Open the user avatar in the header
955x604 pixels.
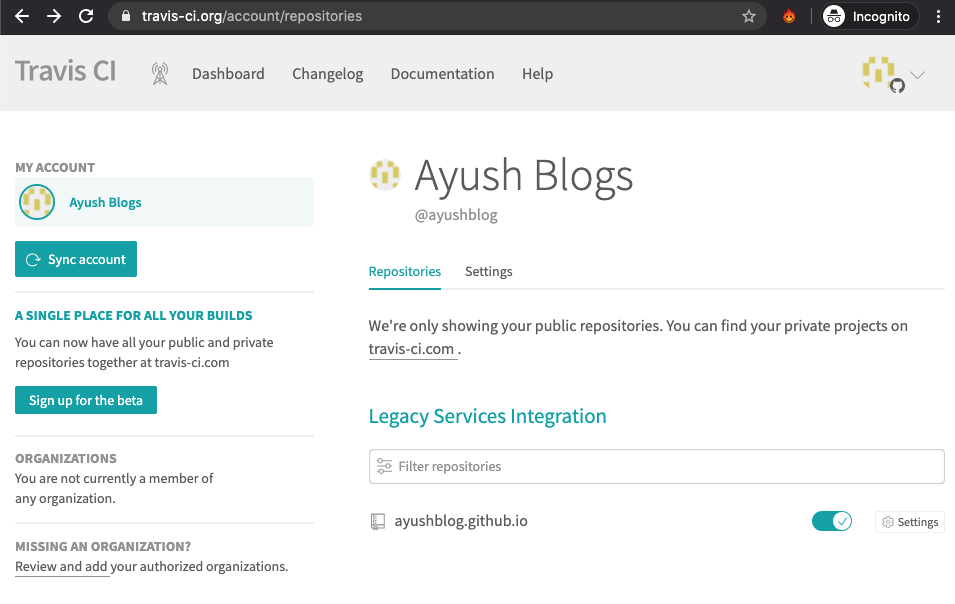[x=878, y=72]
